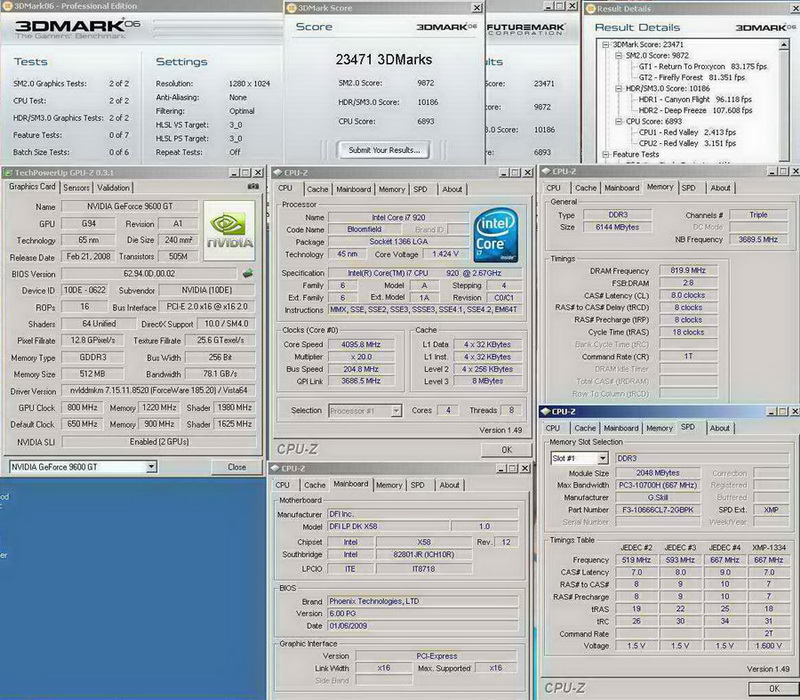Click BIOS Date 01/06/2009 value
The image size is (800, 700).
423,626
